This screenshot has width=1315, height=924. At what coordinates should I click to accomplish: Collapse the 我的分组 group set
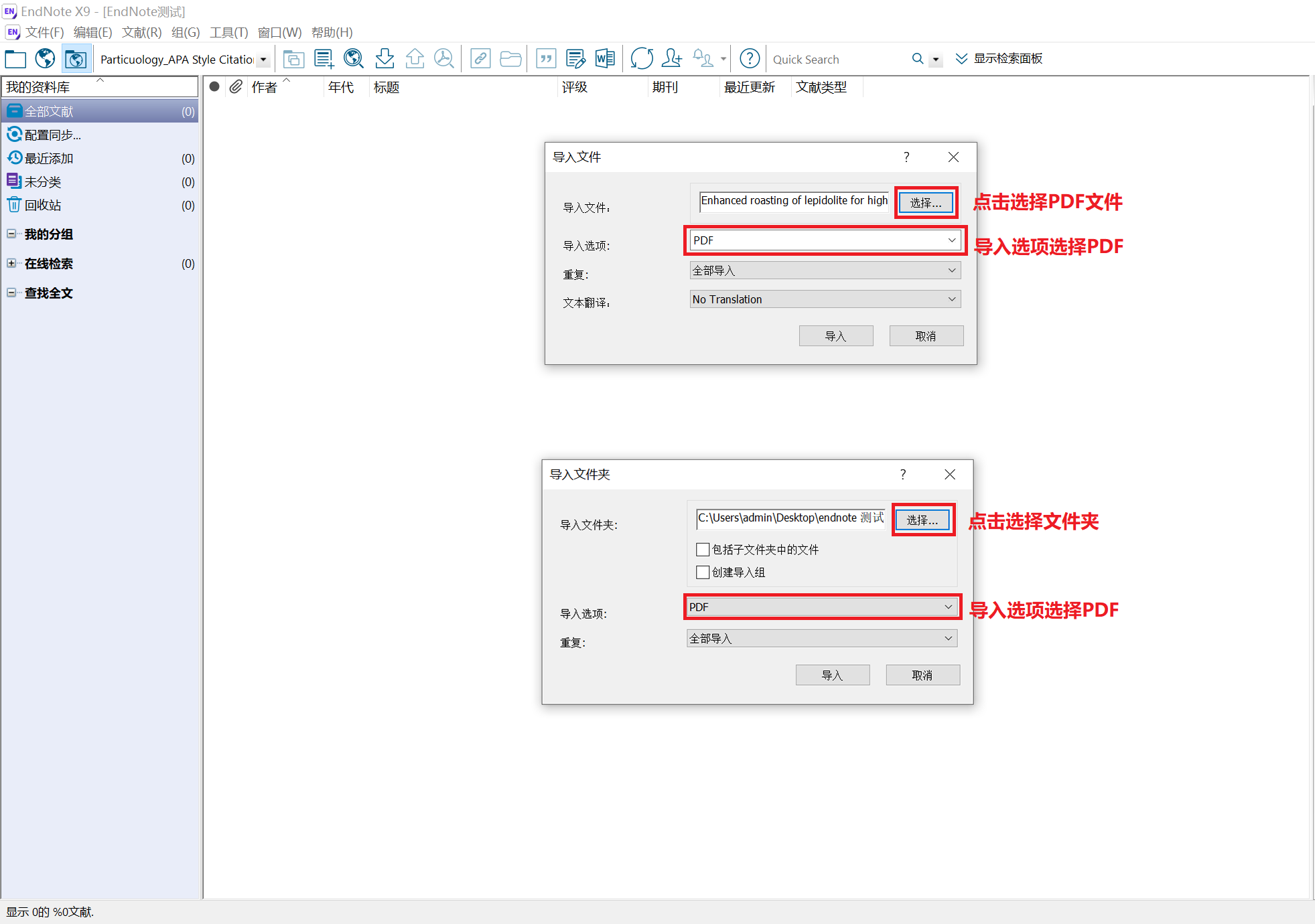coord(11,234)
